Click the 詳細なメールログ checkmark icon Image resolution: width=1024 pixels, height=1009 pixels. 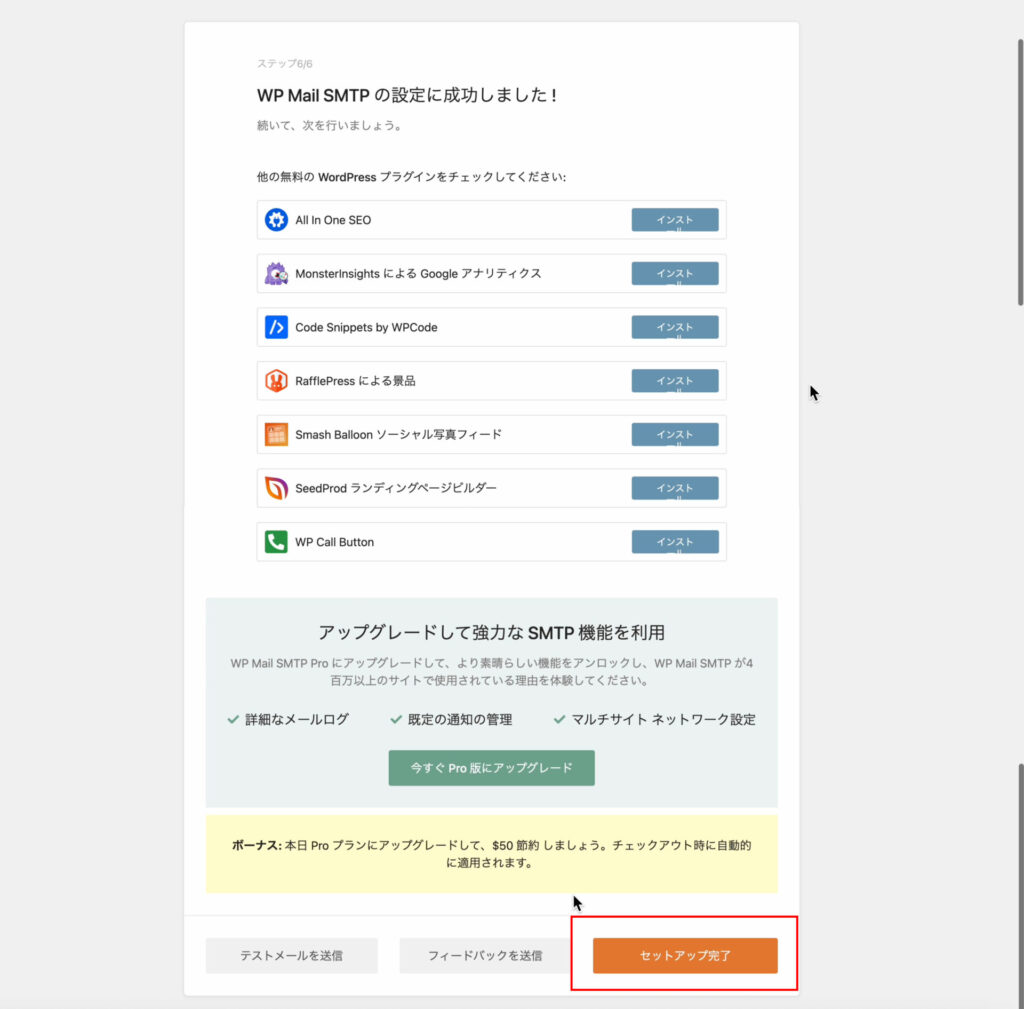pos(233,719)
